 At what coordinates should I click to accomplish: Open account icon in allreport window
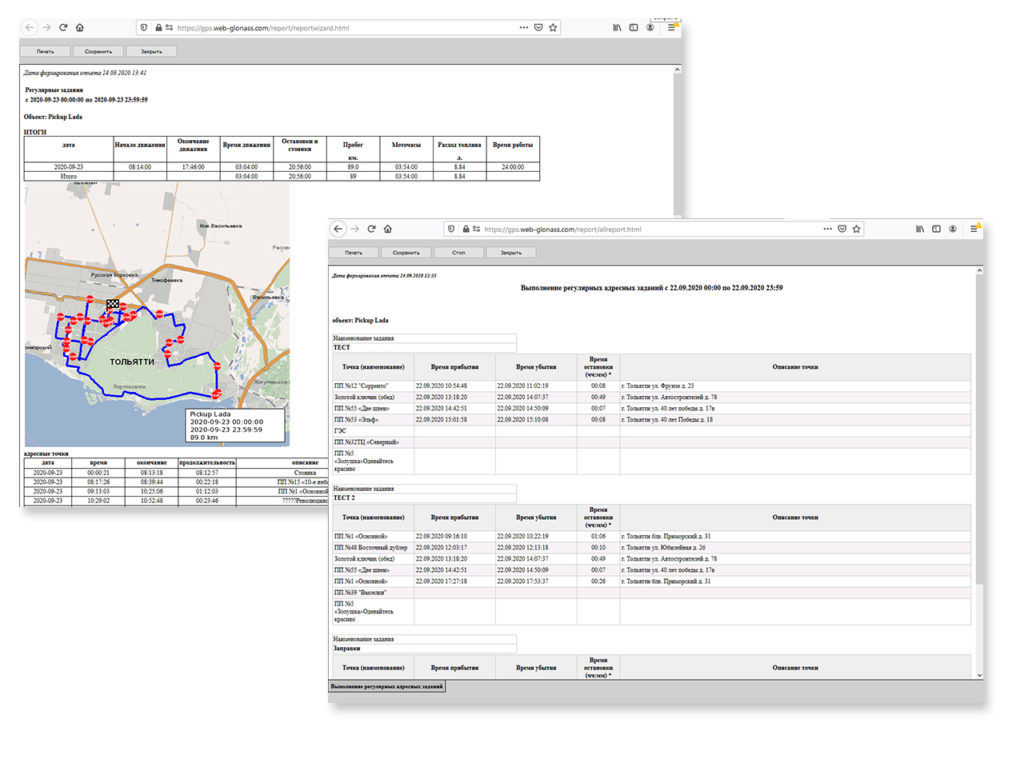953,229
